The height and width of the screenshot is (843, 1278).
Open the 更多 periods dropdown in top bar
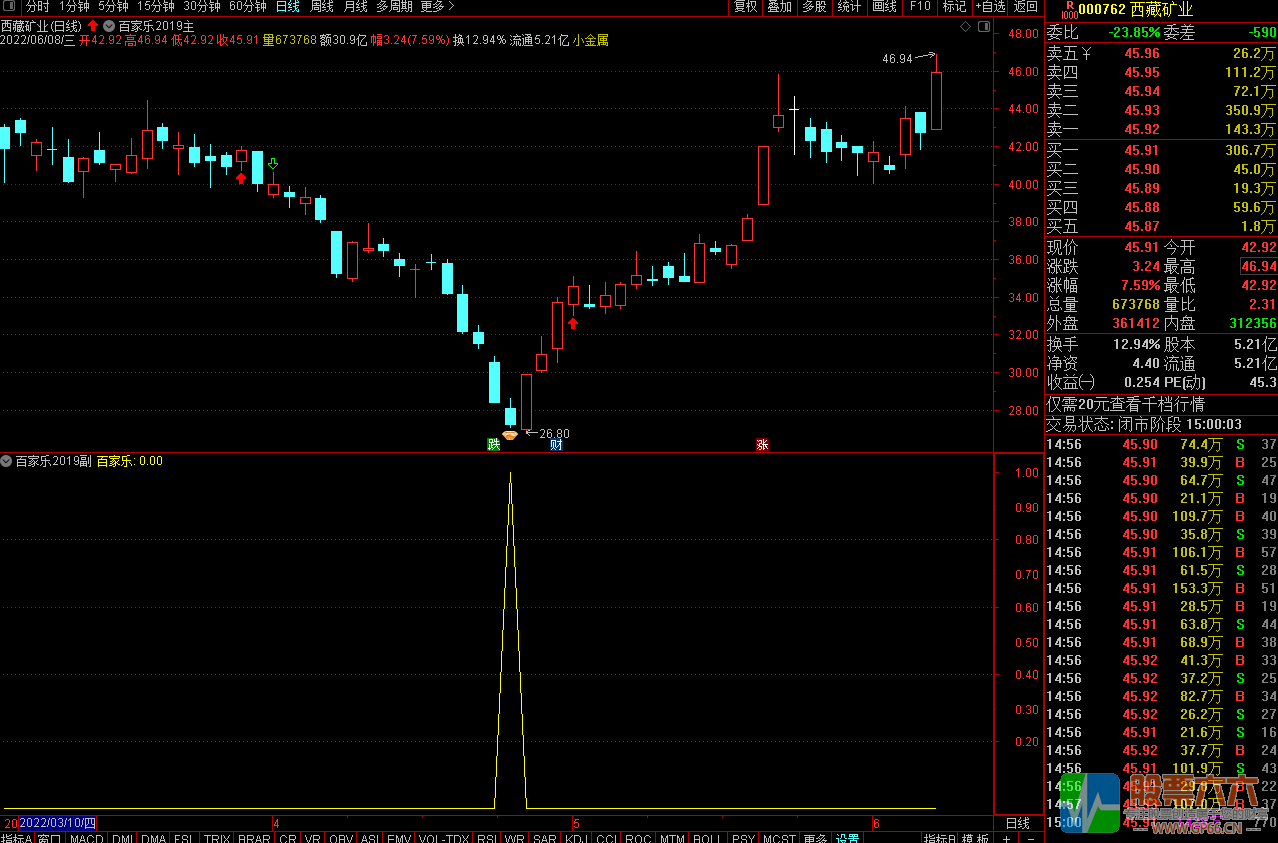437,6
